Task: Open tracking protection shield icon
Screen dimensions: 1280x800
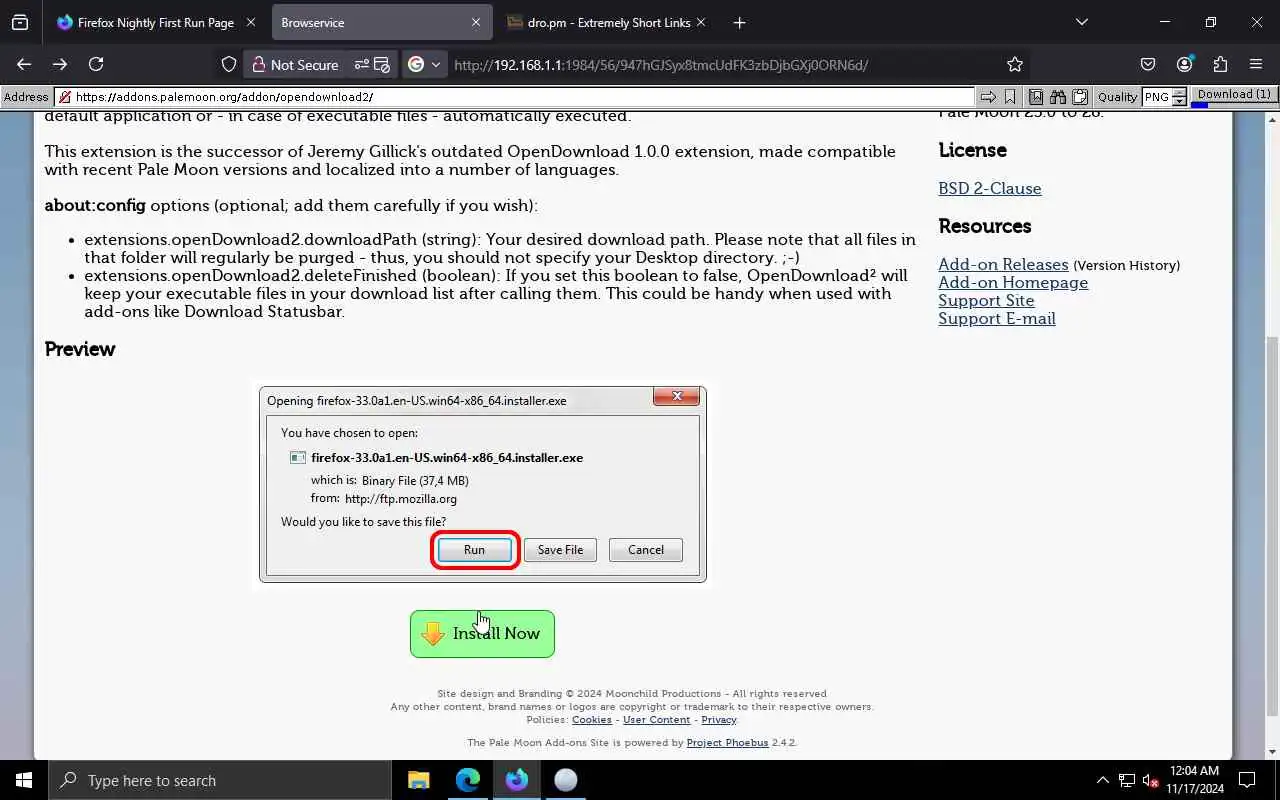Action: [229, 64]
